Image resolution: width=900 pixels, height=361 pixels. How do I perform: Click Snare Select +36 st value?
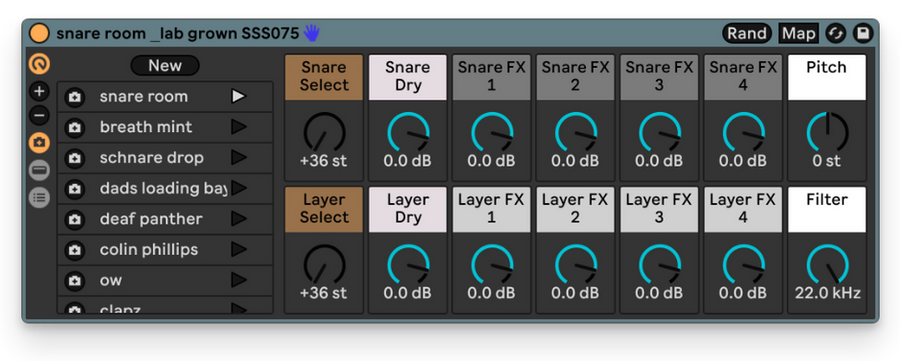point(324,161)
